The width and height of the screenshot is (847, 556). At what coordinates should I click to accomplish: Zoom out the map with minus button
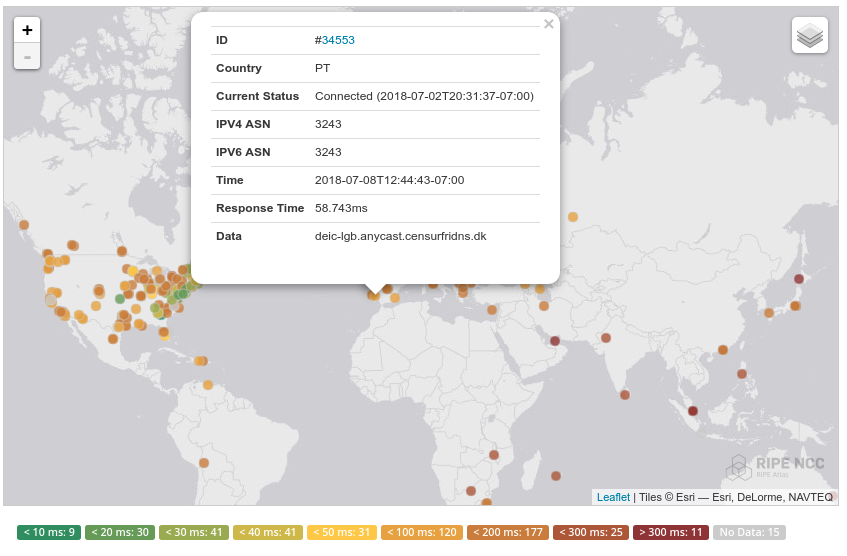tap(27, 57)
